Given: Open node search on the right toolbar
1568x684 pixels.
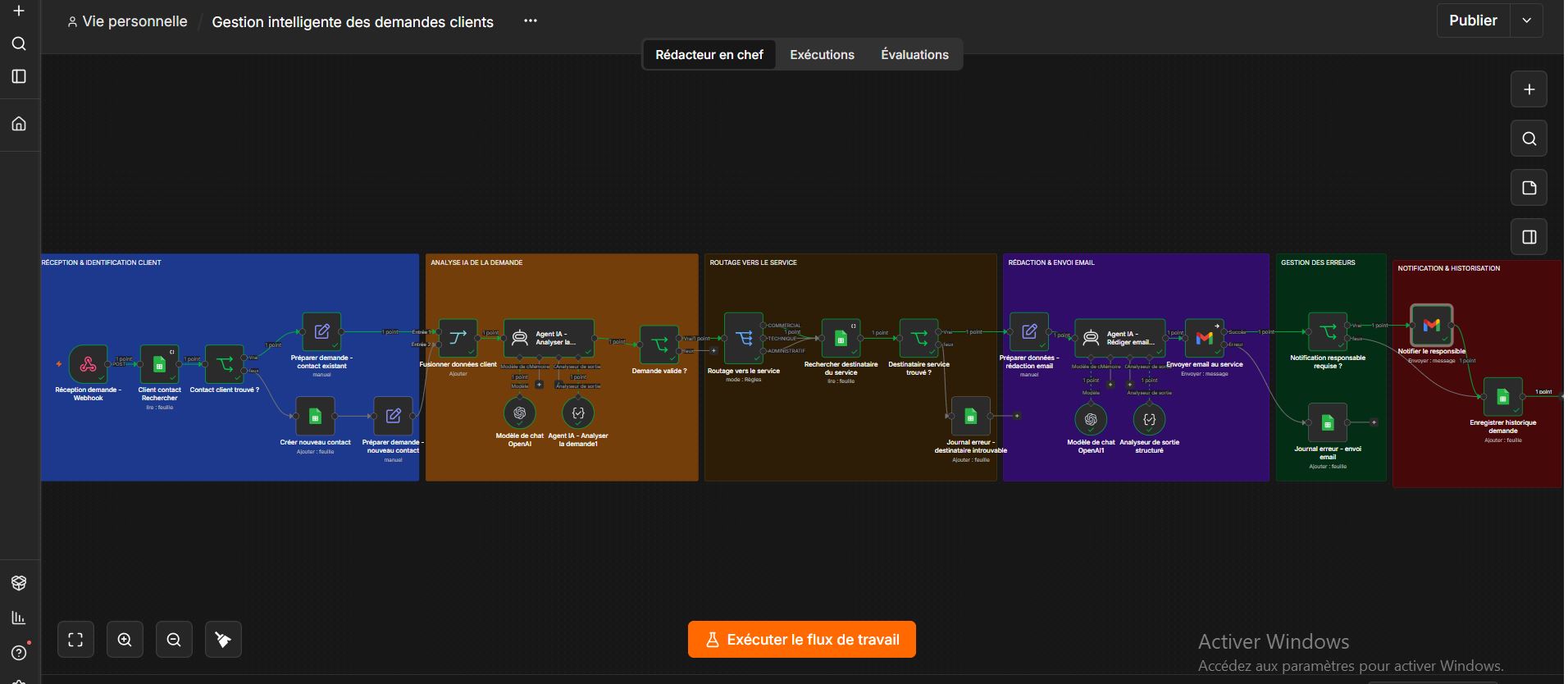Looking at the screenshot, I should click(x=1529, y=139).
